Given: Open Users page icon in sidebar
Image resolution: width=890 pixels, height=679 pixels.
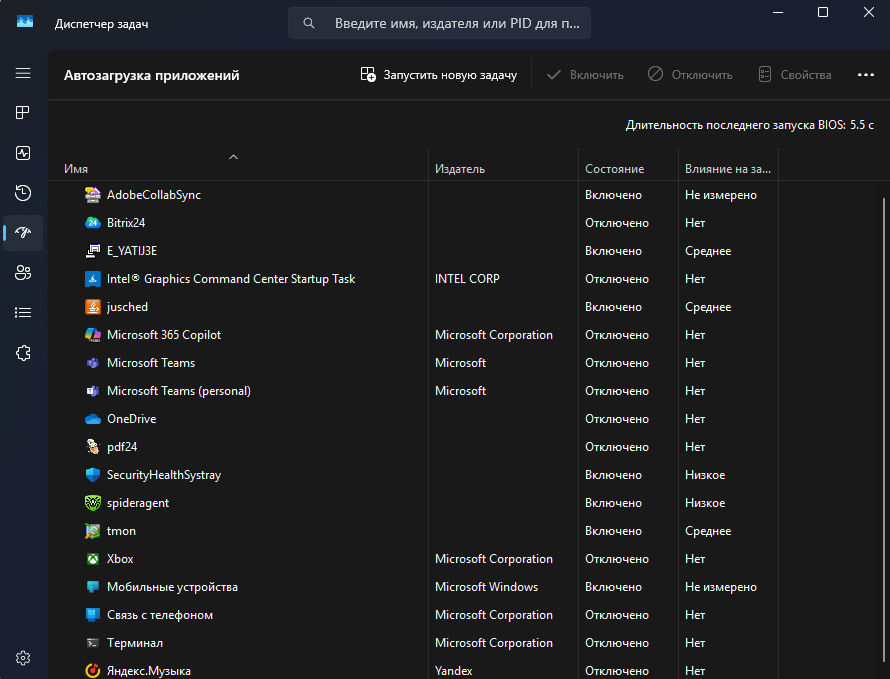Looking at the screenshot, I should click(x=23, y=273).
